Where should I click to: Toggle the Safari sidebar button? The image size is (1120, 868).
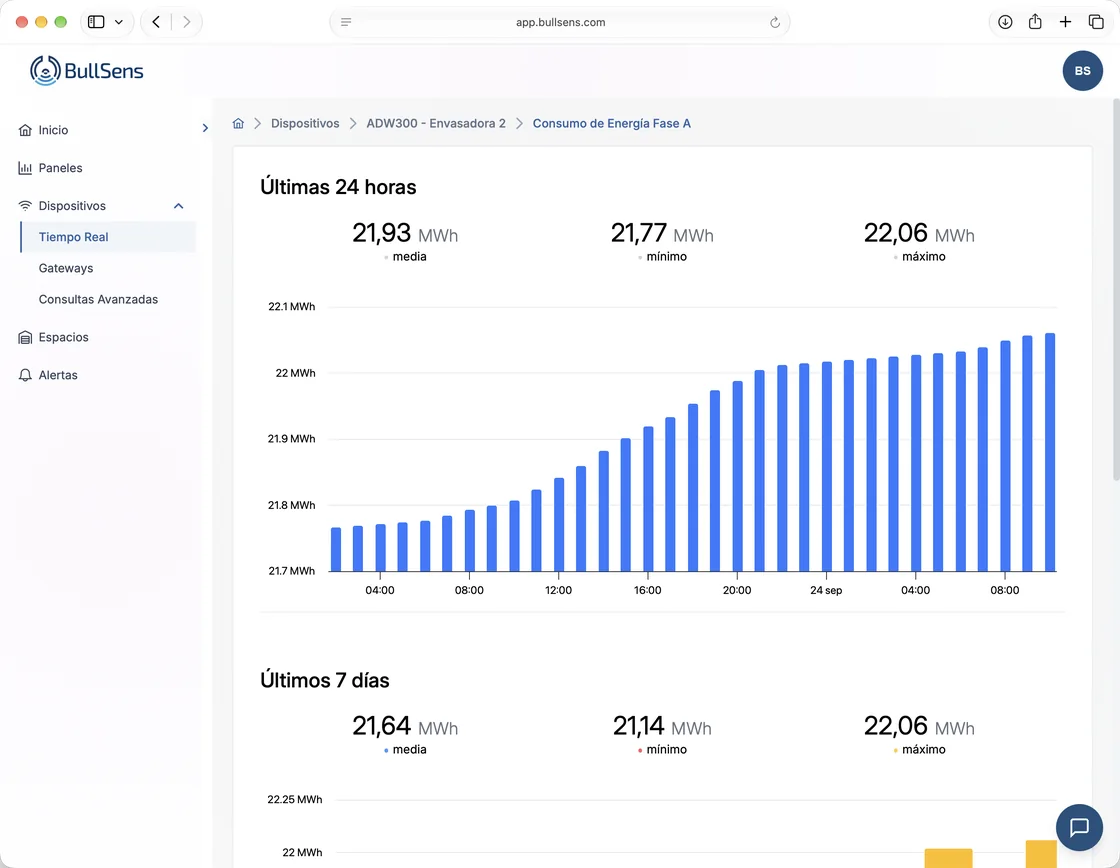pyautogui.click(x=96, y=22)
